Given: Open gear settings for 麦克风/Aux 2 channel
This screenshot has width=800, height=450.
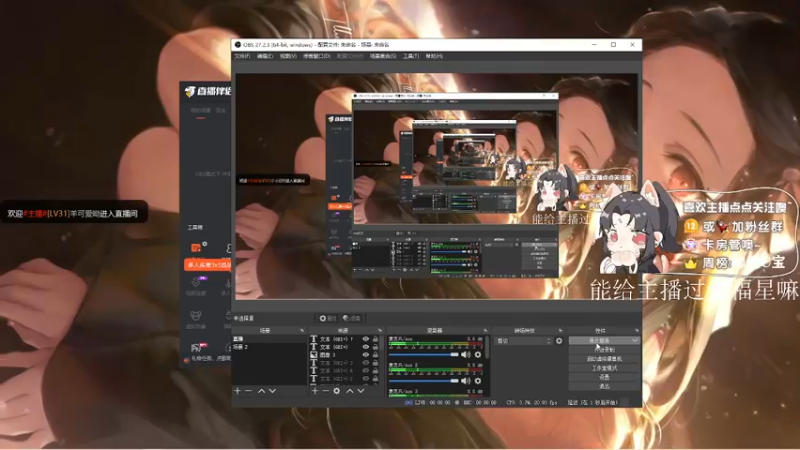Looking at the screenshot, I should click(x=478, y=381).
